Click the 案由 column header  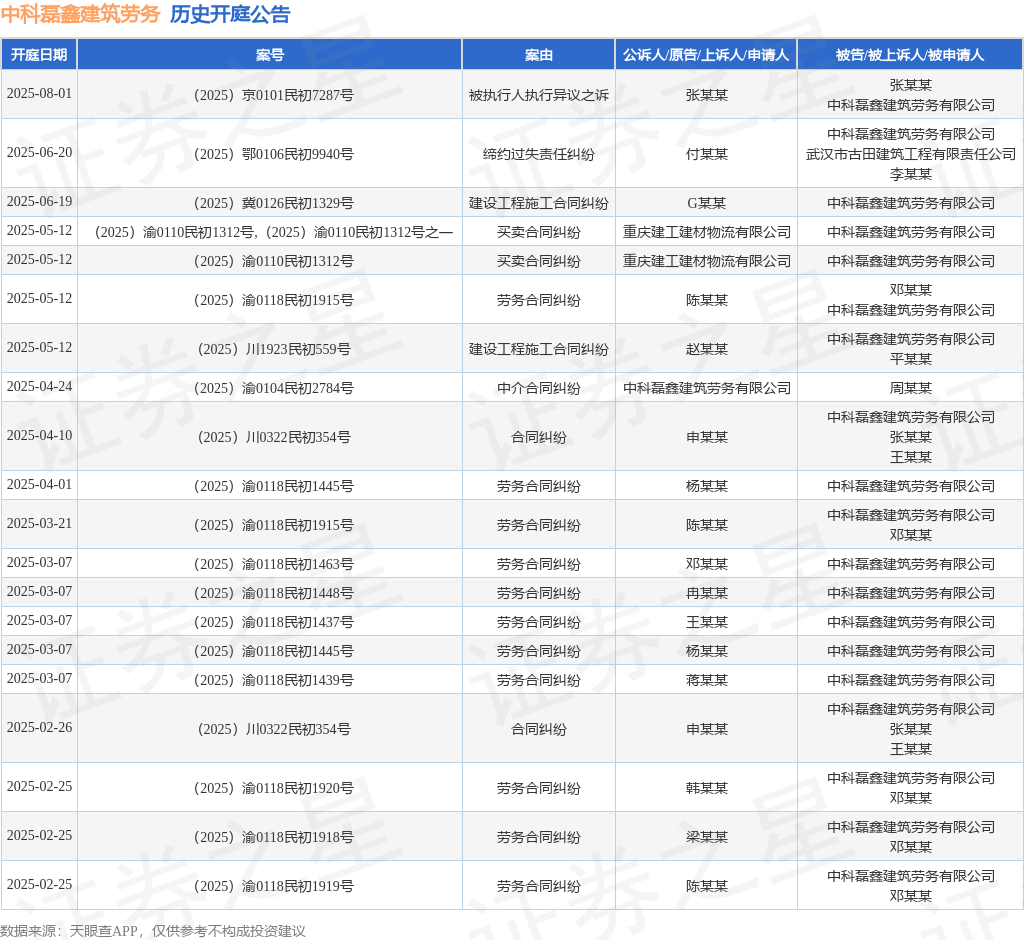point(539,55)
